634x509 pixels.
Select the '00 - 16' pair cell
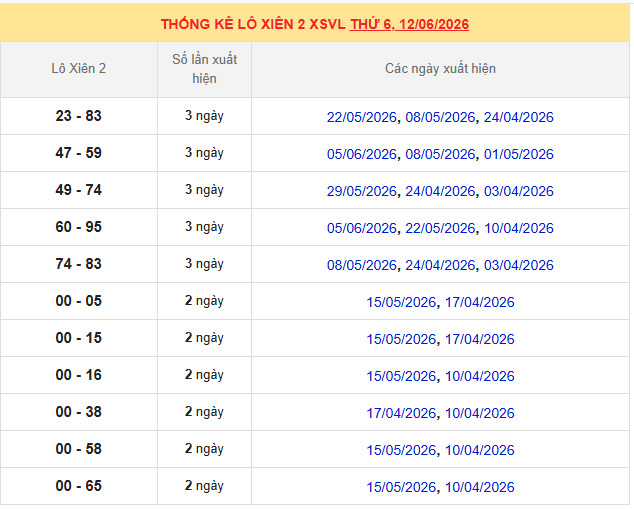coord(78,375)
